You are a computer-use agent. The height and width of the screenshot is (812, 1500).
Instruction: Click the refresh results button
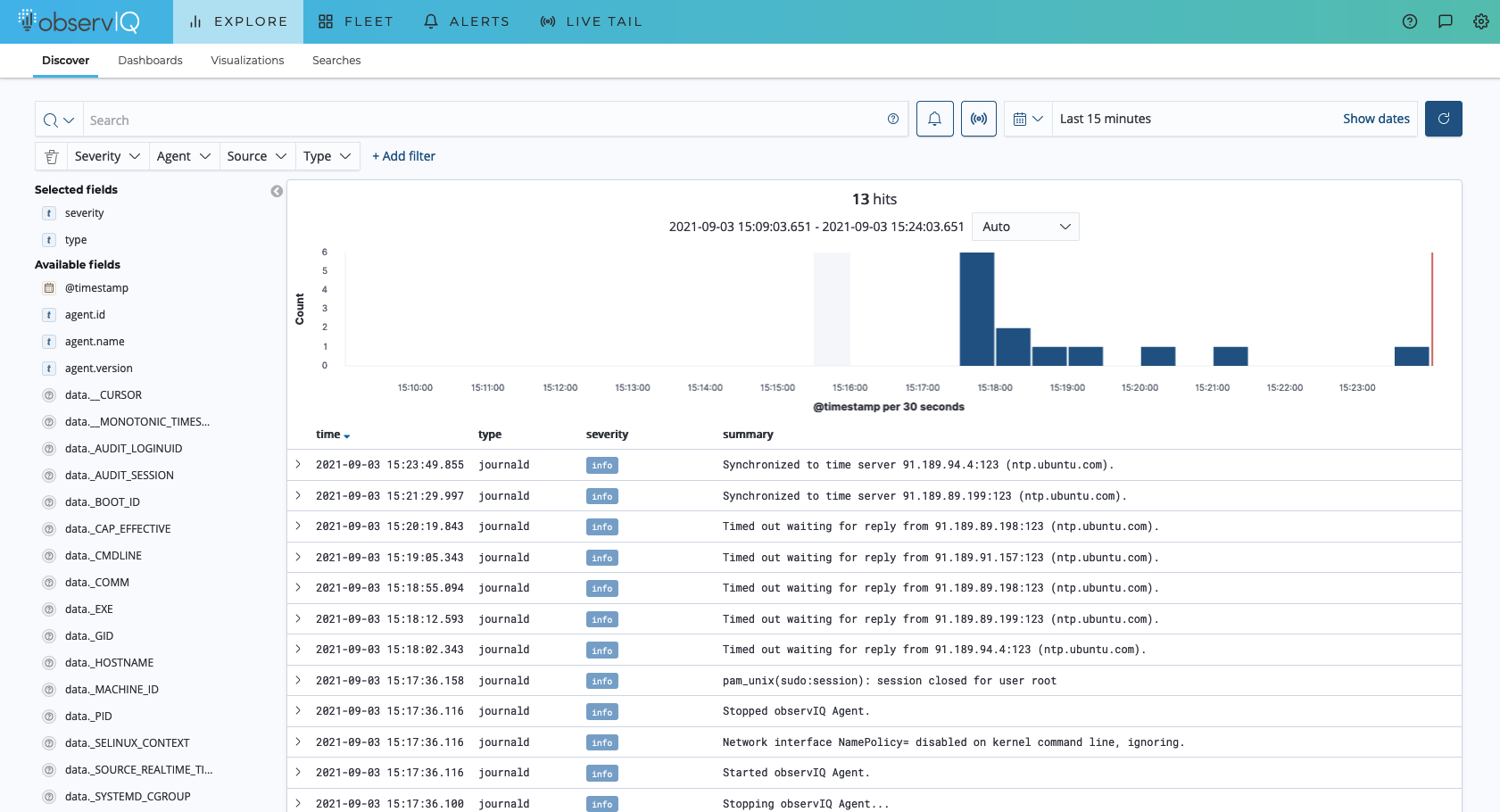[1443, 119]
